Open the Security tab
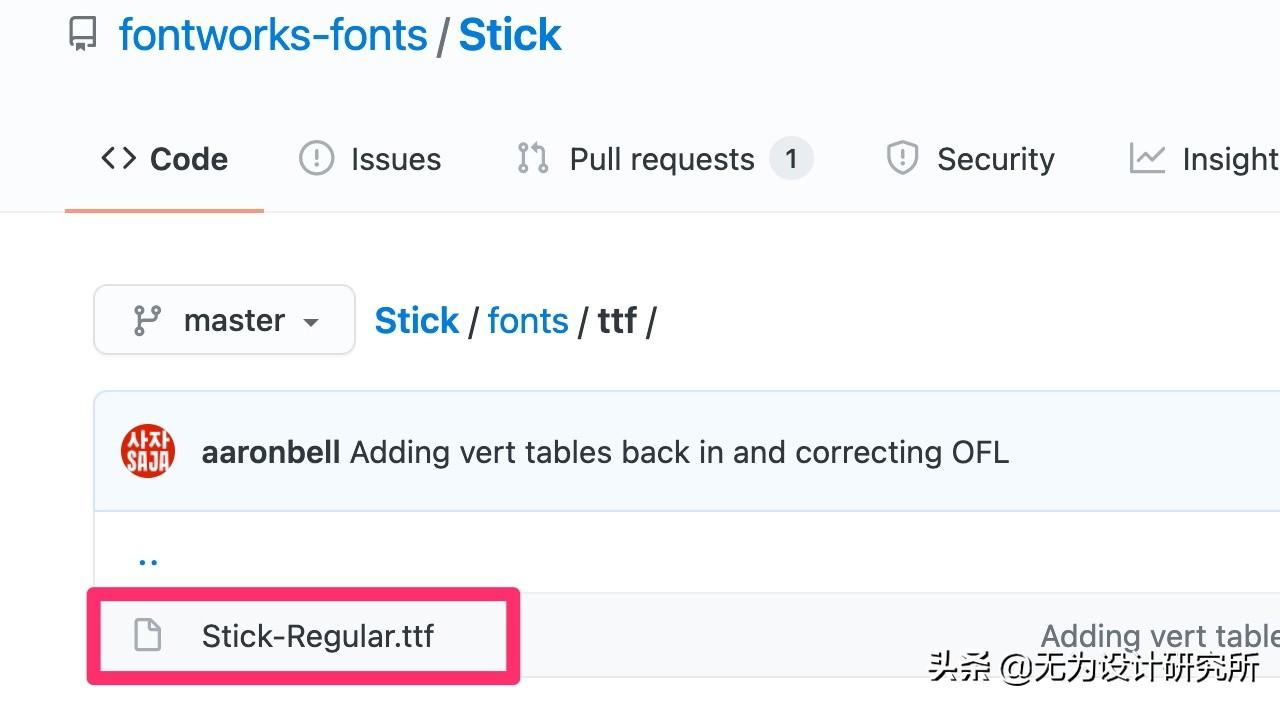This screenshot has width=1280, height=704. coord(995,159)
